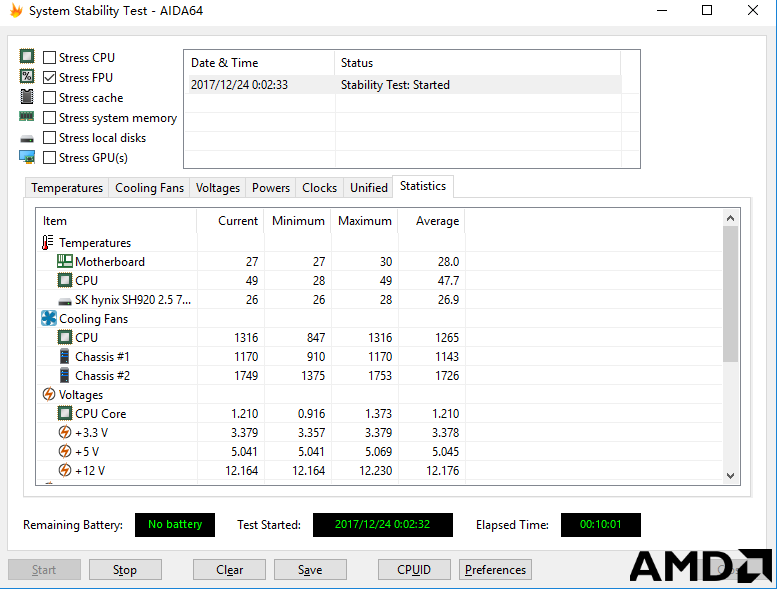Viewport: 777px width, 589px height.
Task: Click the +12 V row lightning icon
Action: tap(64, 470)
